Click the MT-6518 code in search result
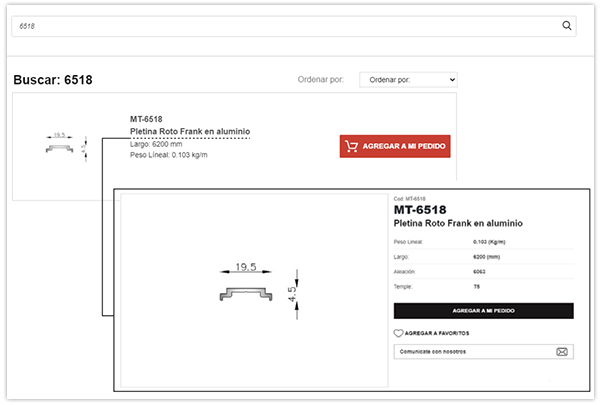 tap(148, 119)
